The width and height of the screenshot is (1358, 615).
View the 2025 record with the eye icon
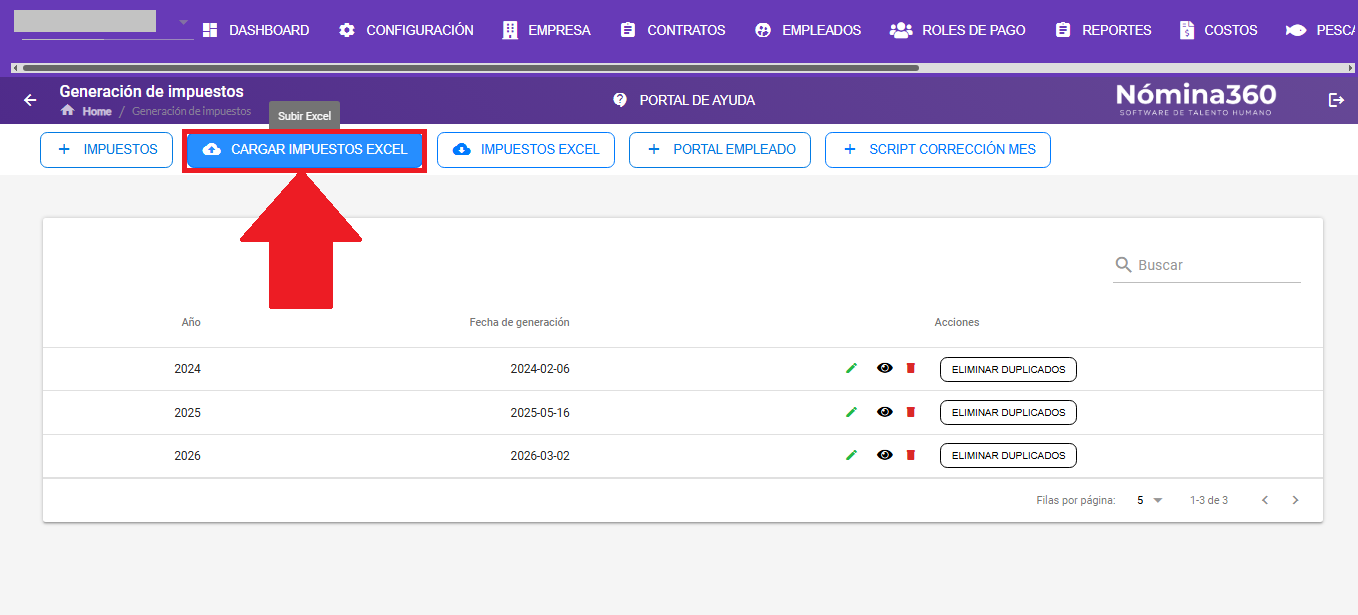(x=885, y=412)
